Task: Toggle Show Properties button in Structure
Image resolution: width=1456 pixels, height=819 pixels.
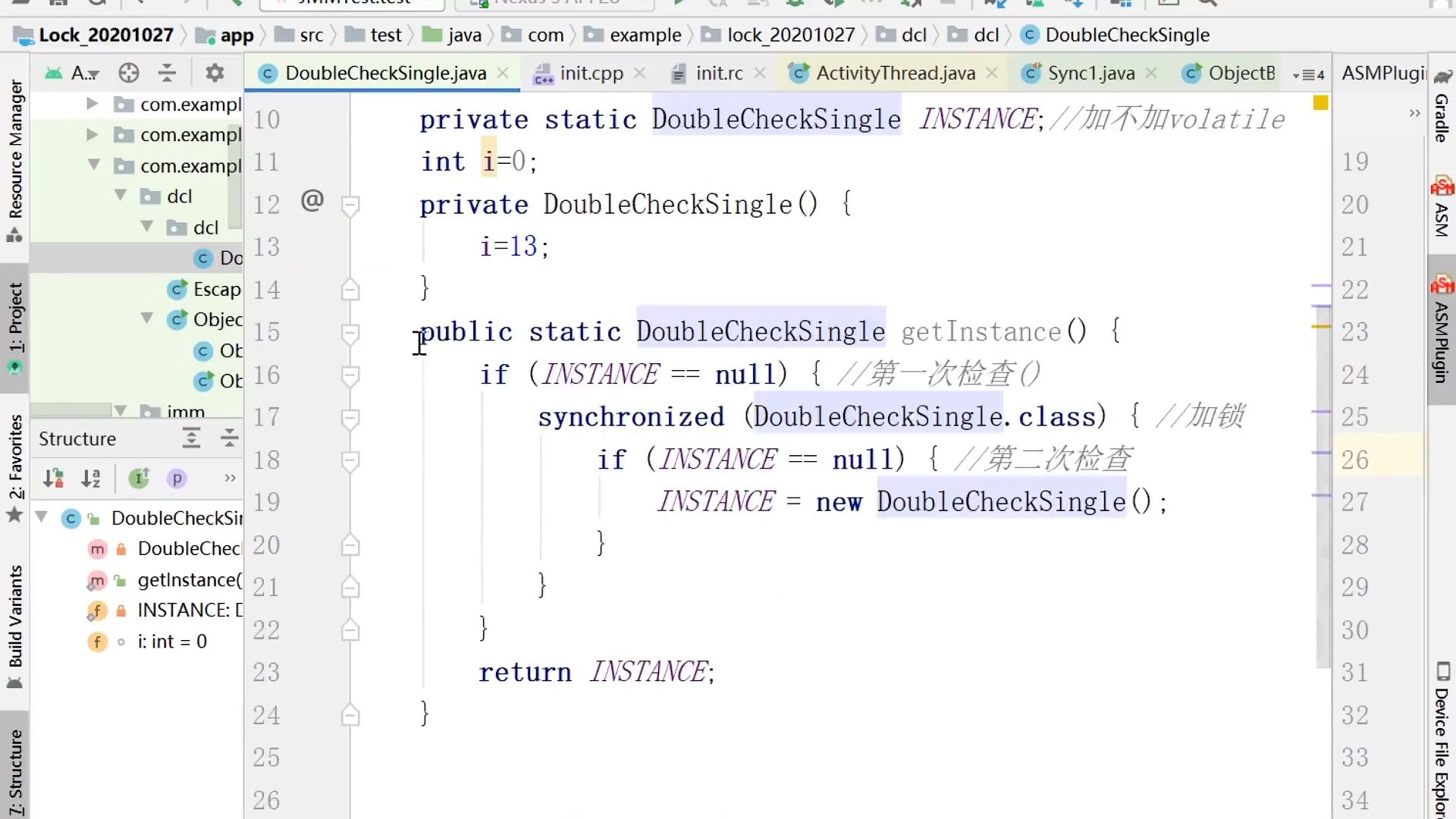Action: 177,479
